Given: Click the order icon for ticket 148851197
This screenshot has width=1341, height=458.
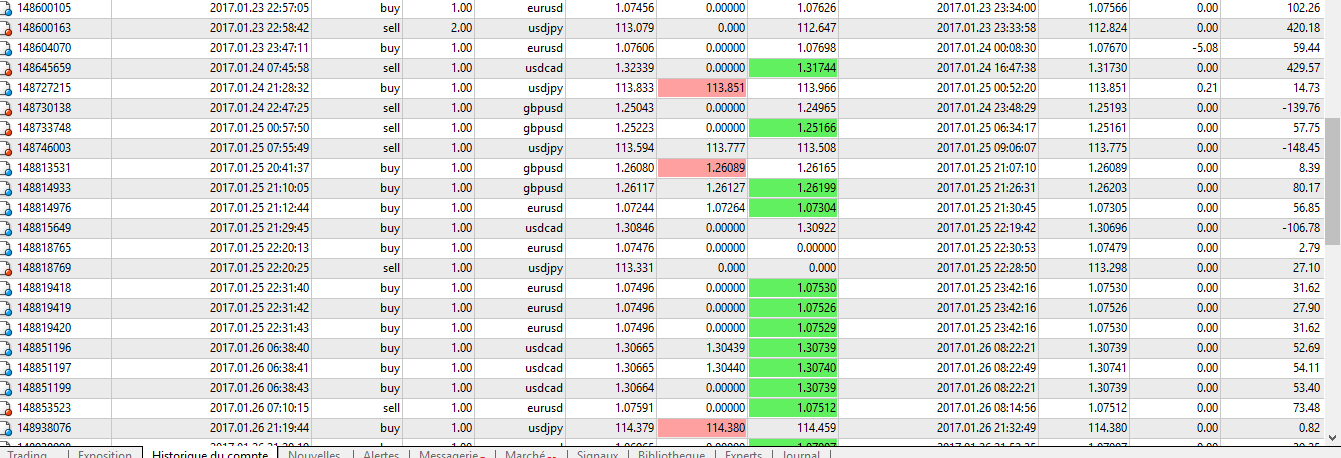Looking at the screenshot, I should [x=7, y=368].
